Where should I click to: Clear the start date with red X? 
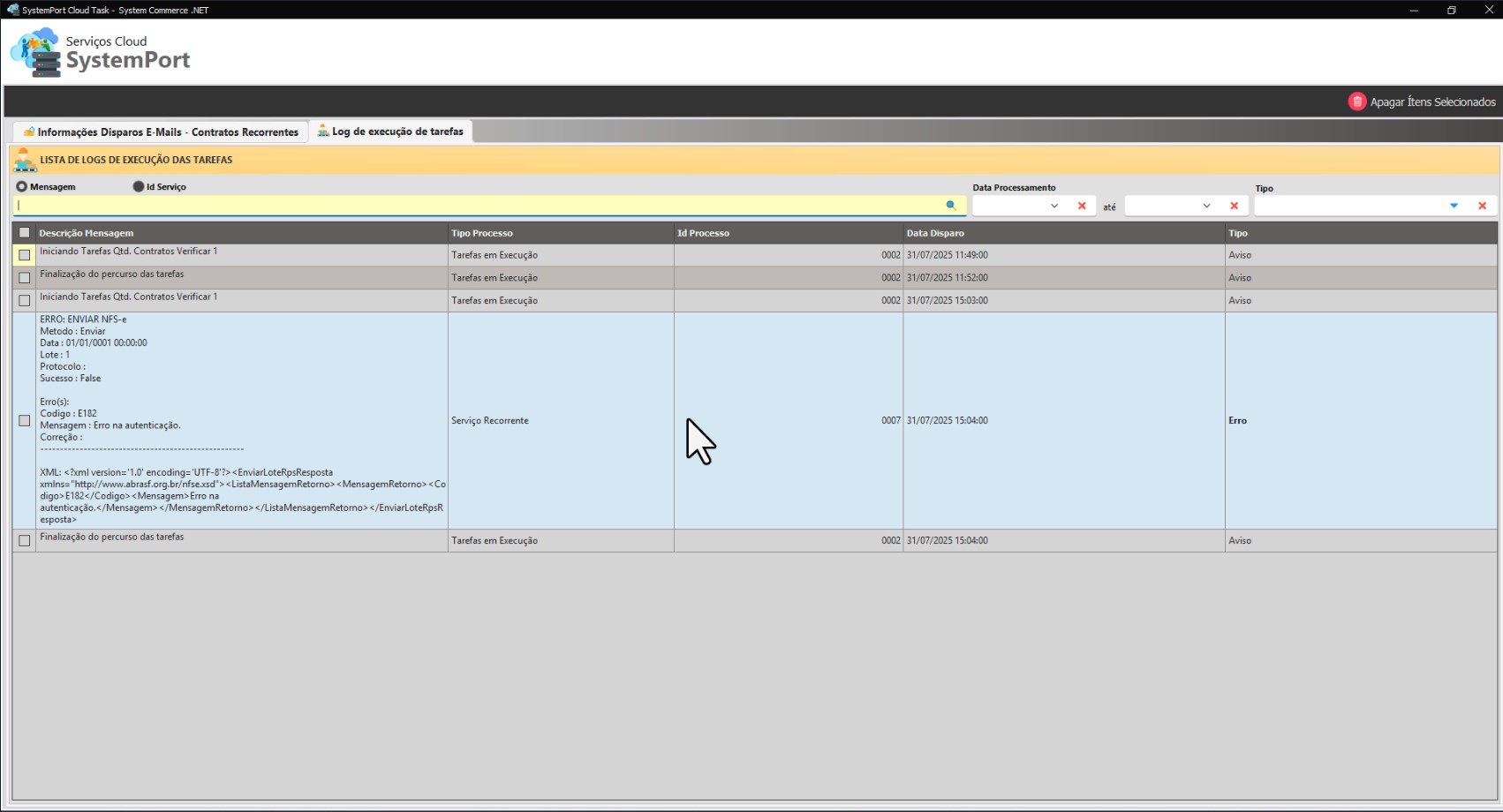[x=1082, y=206]
